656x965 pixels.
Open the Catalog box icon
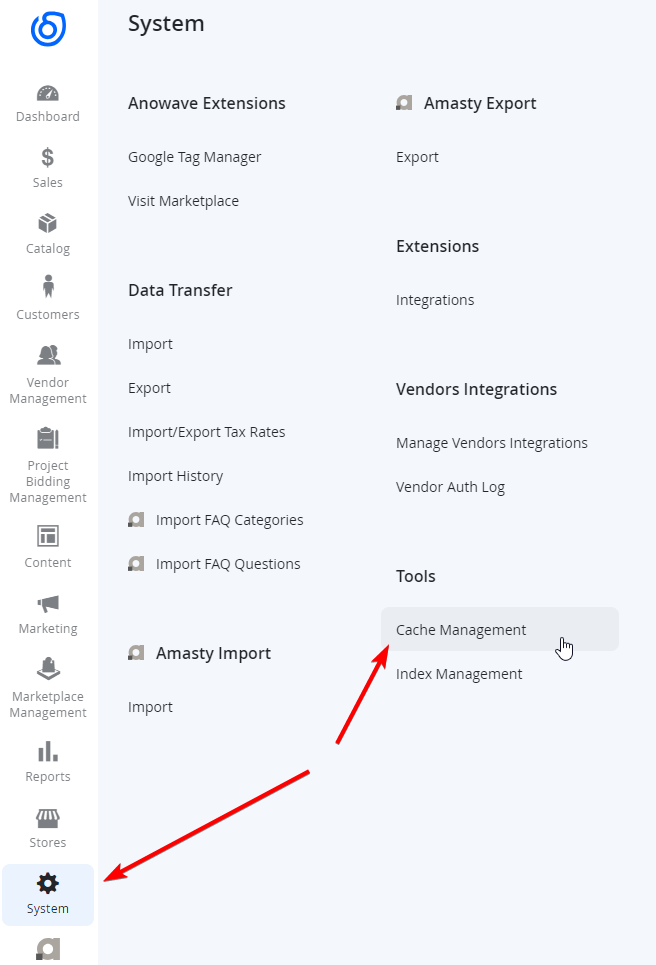(x=47, y=223)
